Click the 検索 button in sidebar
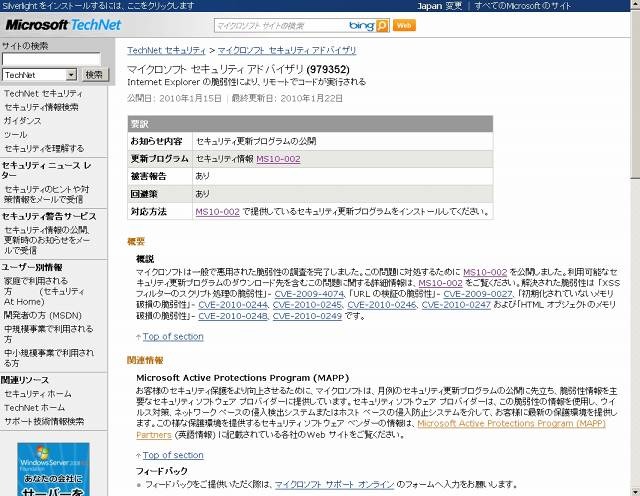Viewport: 640px width, 496px height. (x=94, y=75)
